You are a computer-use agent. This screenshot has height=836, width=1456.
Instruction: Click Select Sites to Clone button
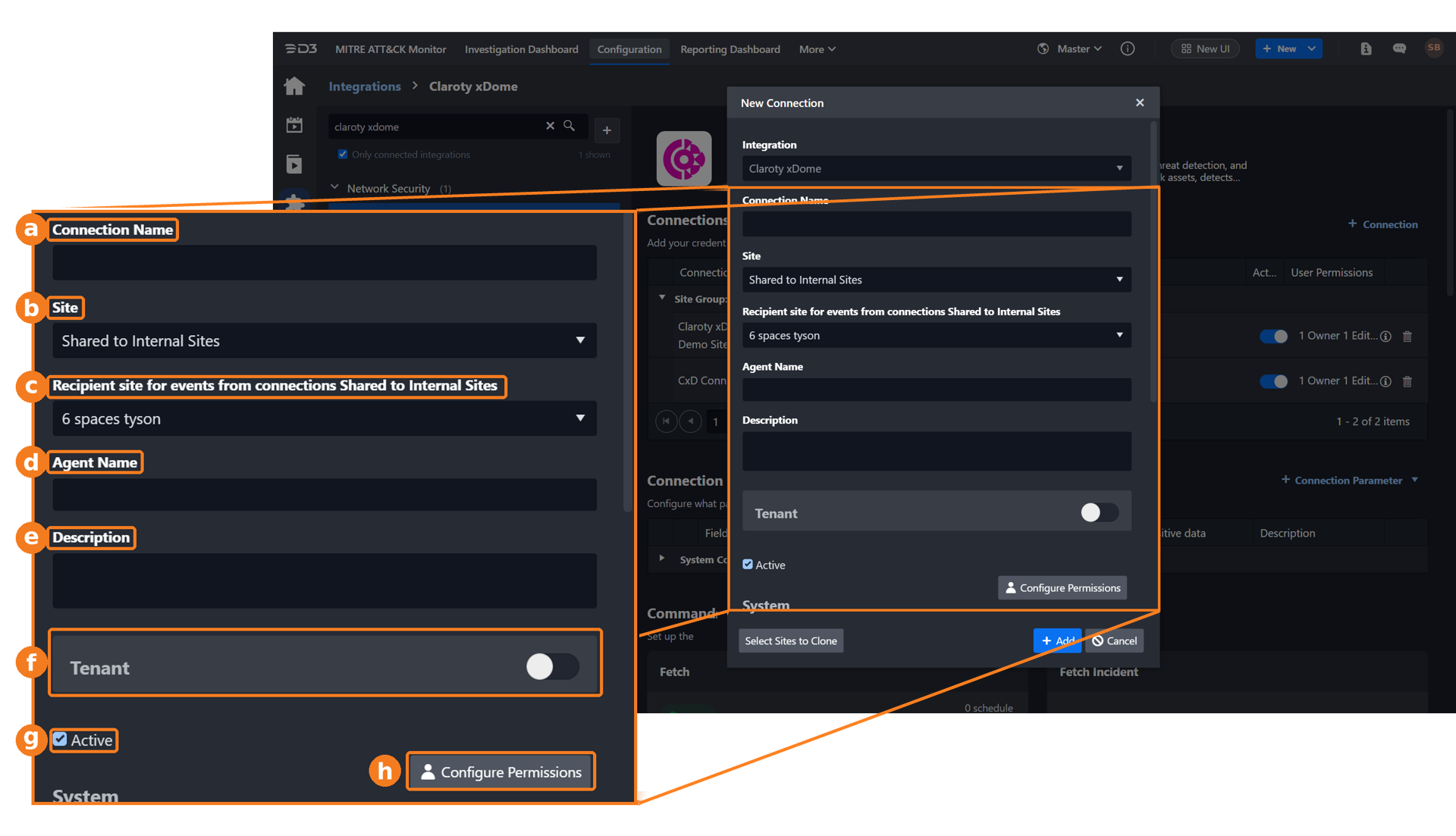[x=790, y=640]
